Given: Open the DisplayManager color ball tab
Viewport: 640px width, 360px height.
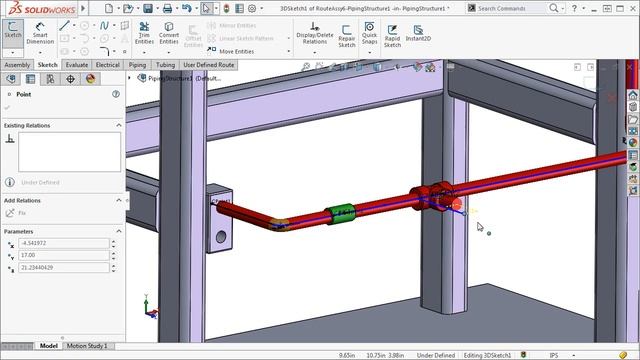Looking at the screenshot, I should point(90,79).
